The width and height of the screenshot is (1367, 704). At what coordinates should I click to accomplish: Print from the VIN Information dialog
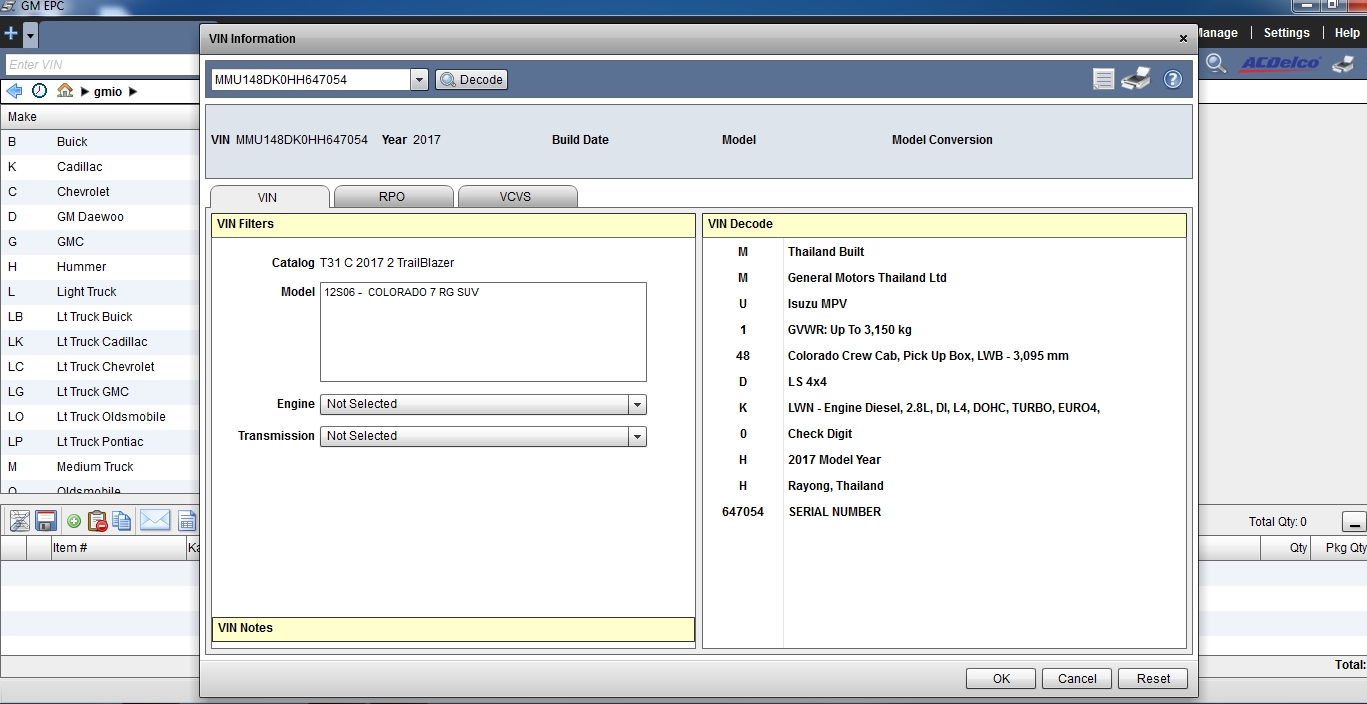tap(1136, 79)
